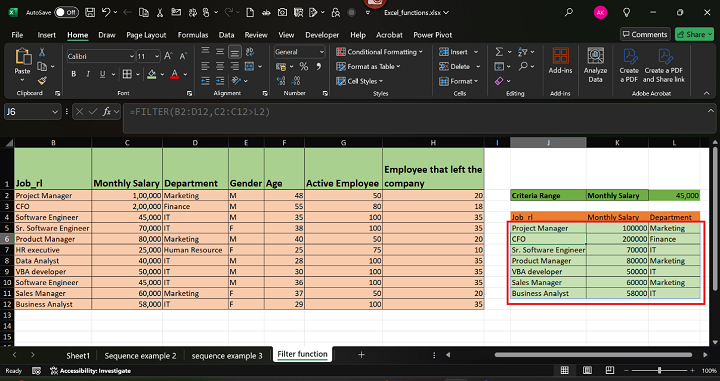Click Create a PDF icon
The height and width of the screenshot is (381, 720).
point(629,65)
